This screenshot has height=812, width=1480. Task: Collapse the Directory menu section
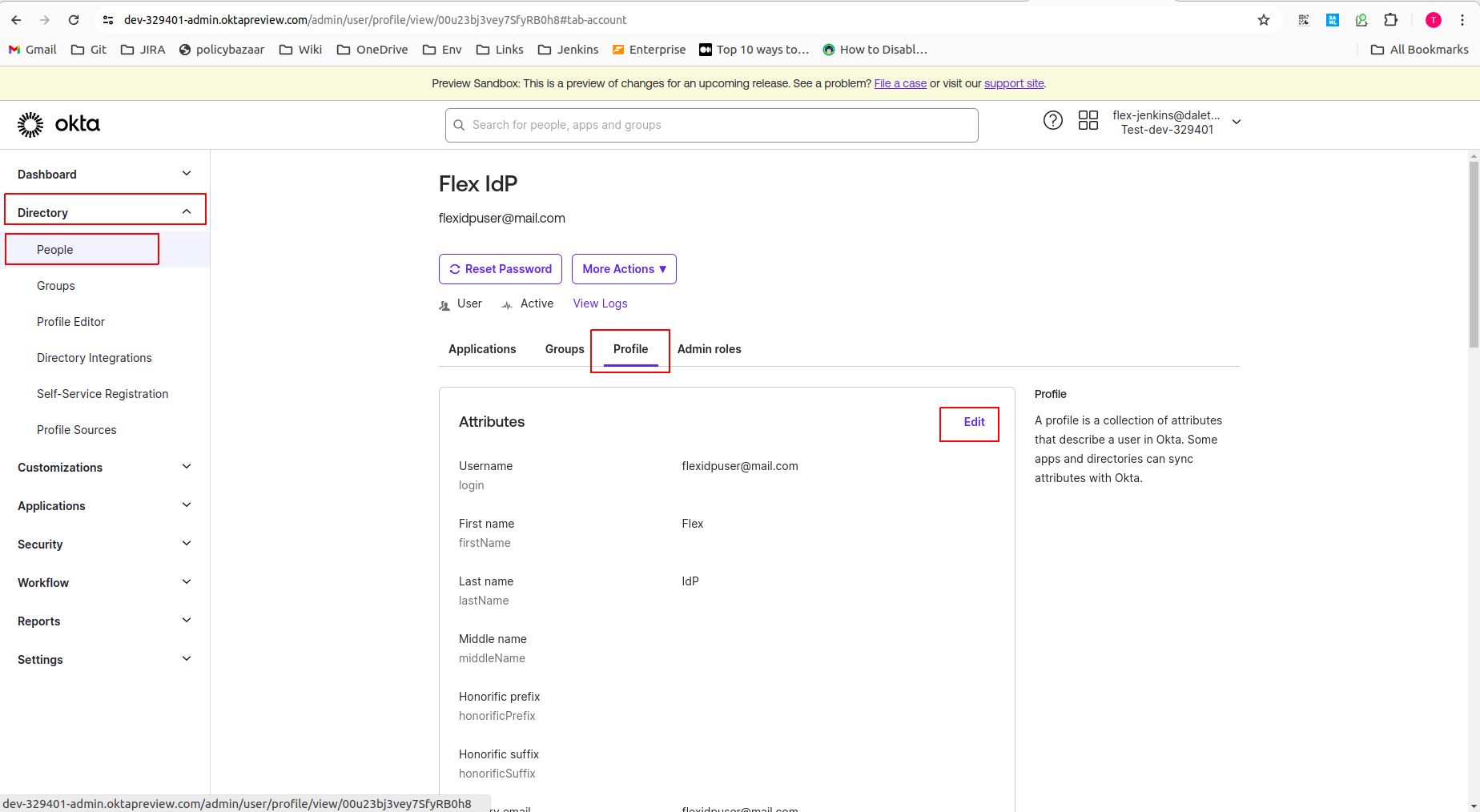[105, 212]
